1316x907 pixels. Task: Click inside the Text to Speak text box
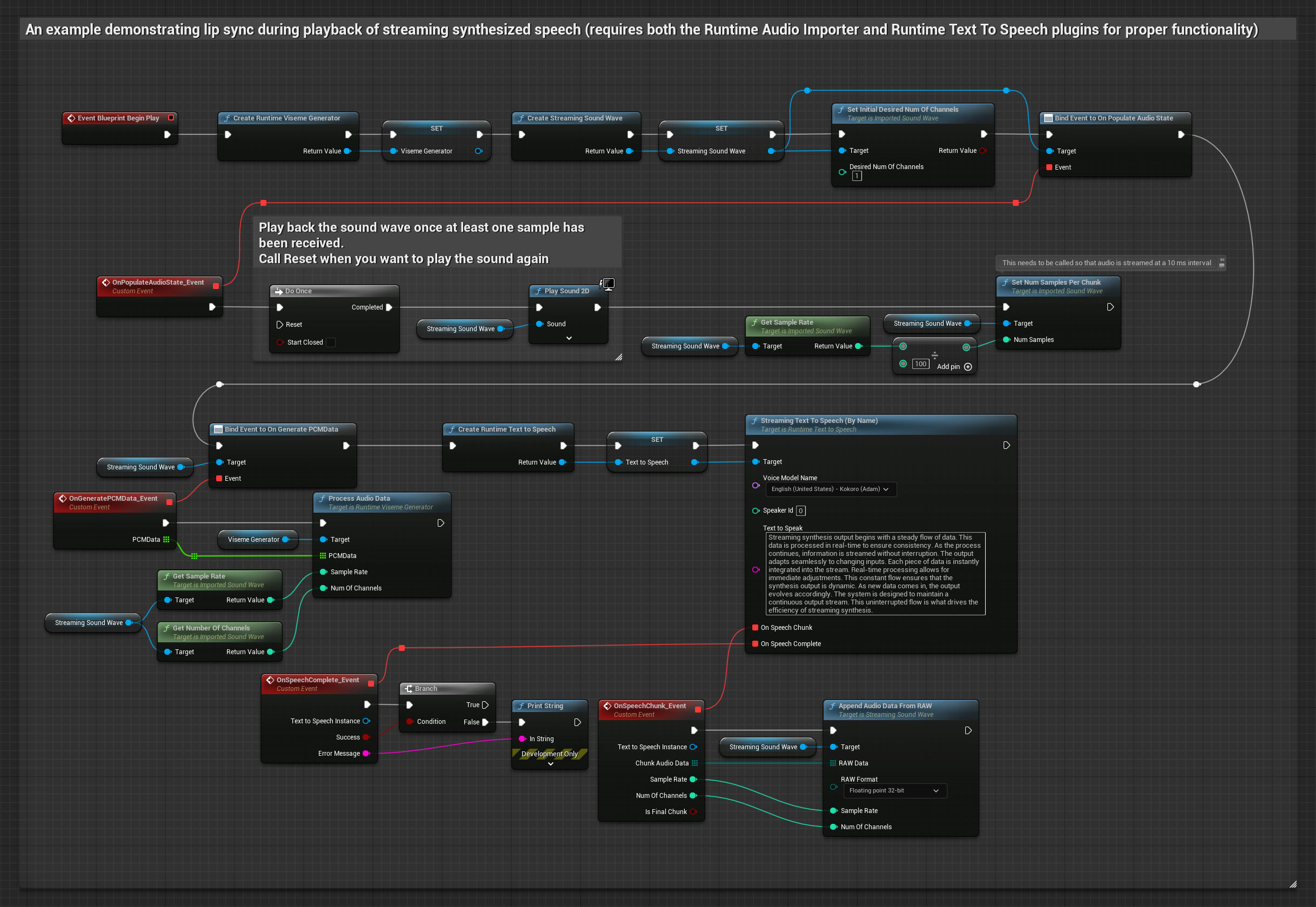click(876, 574)
